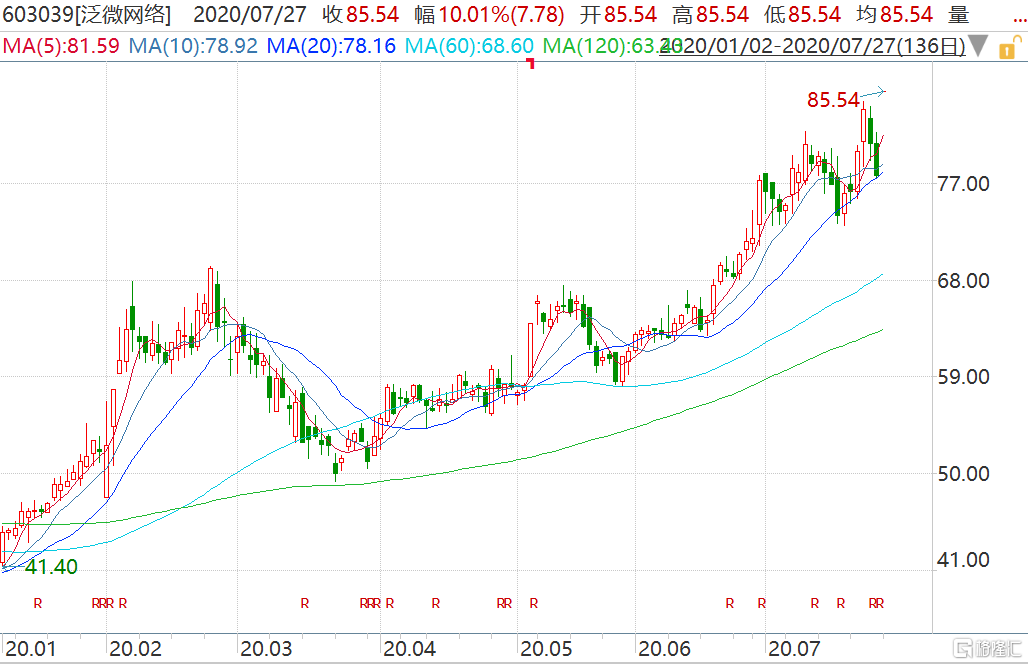Click the high price 高85.54 in the header

[710, 14]
